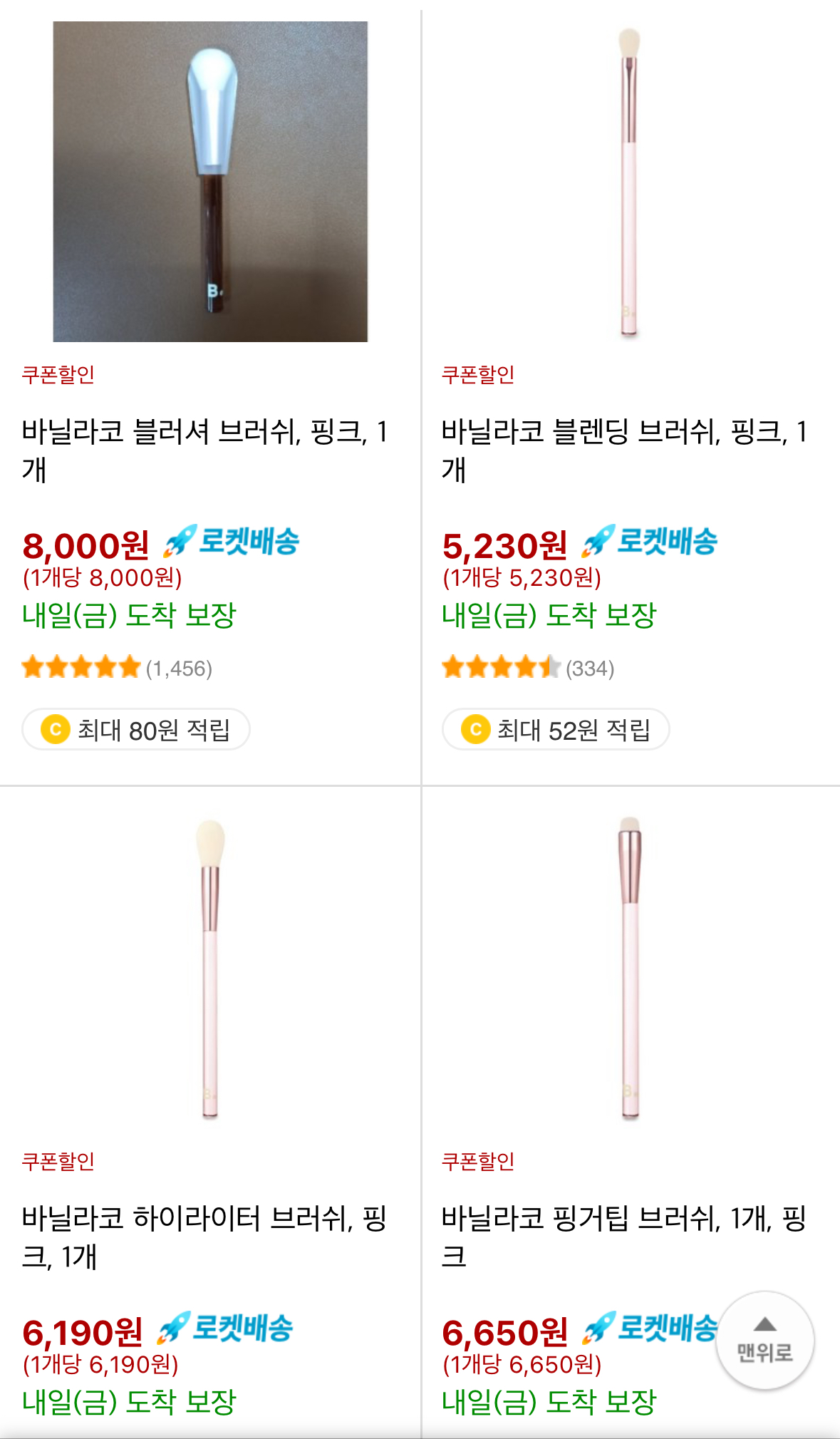Click rocket delivery badge on 하이라이터 브러쉬
840x1439 pixels.
point(225,1329)
